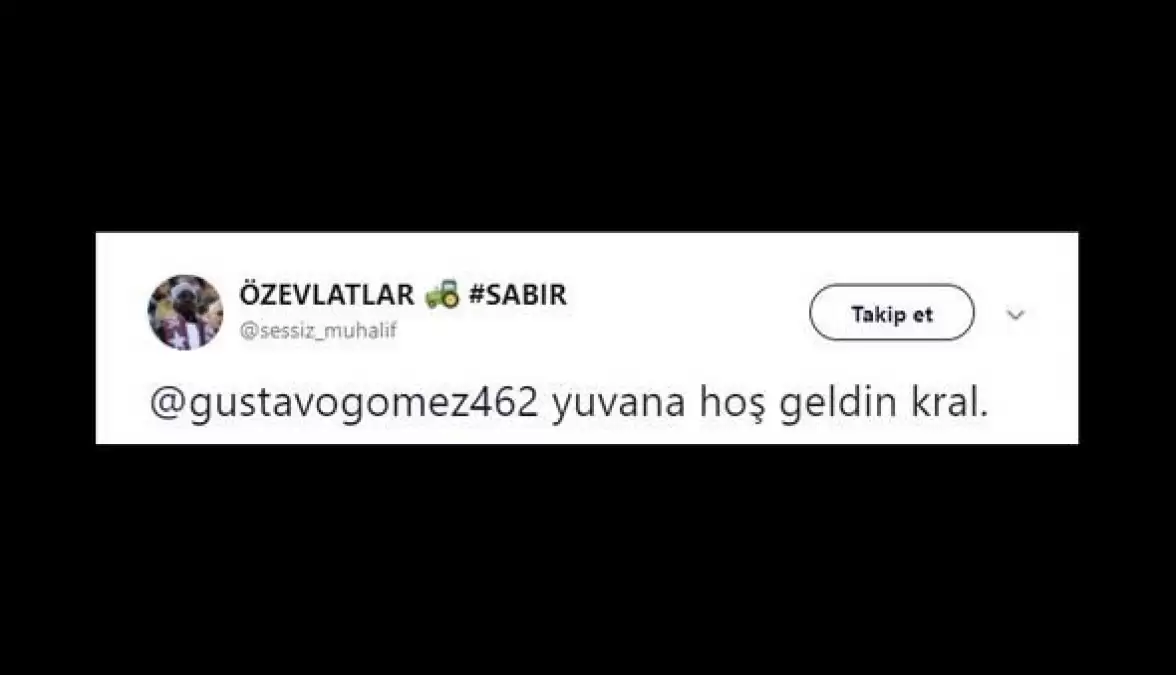Open the @gustavogomez462 mention link
Image resolution: width=1176 pixels, height=675 pixels.
click(344, 404)
